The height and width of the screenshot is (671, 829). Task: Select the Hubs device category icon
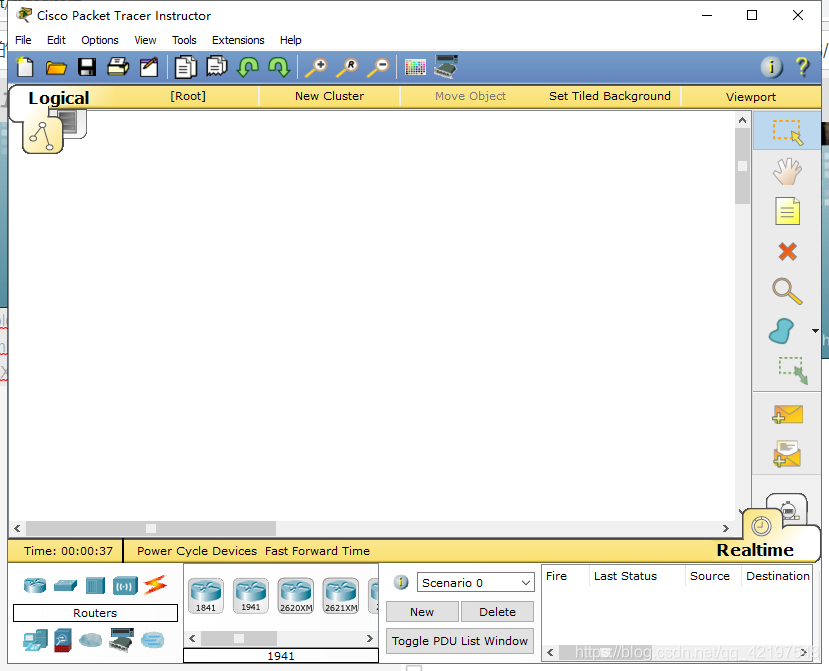(95, 585)
